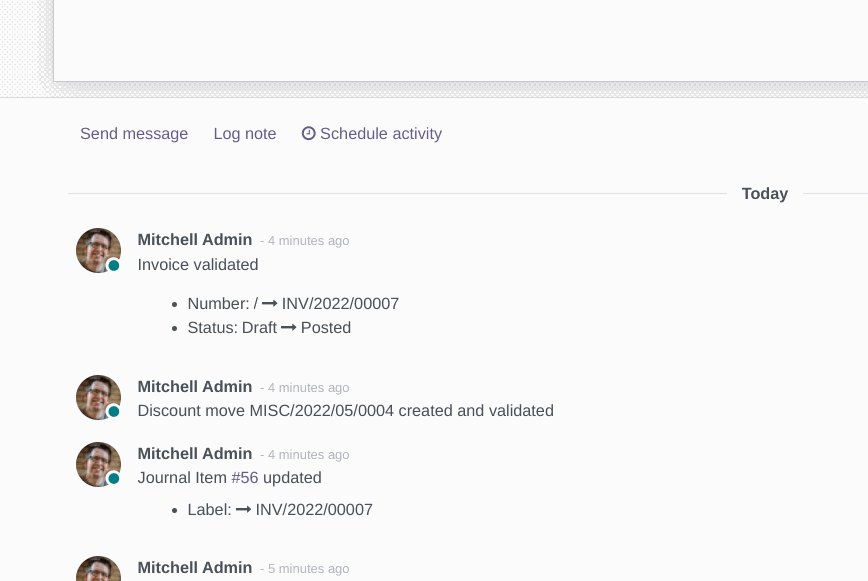Viewport: 868px width, 581px height.
Task: Click avatar of the 5 minutes ago message
Action: point(99,568)
